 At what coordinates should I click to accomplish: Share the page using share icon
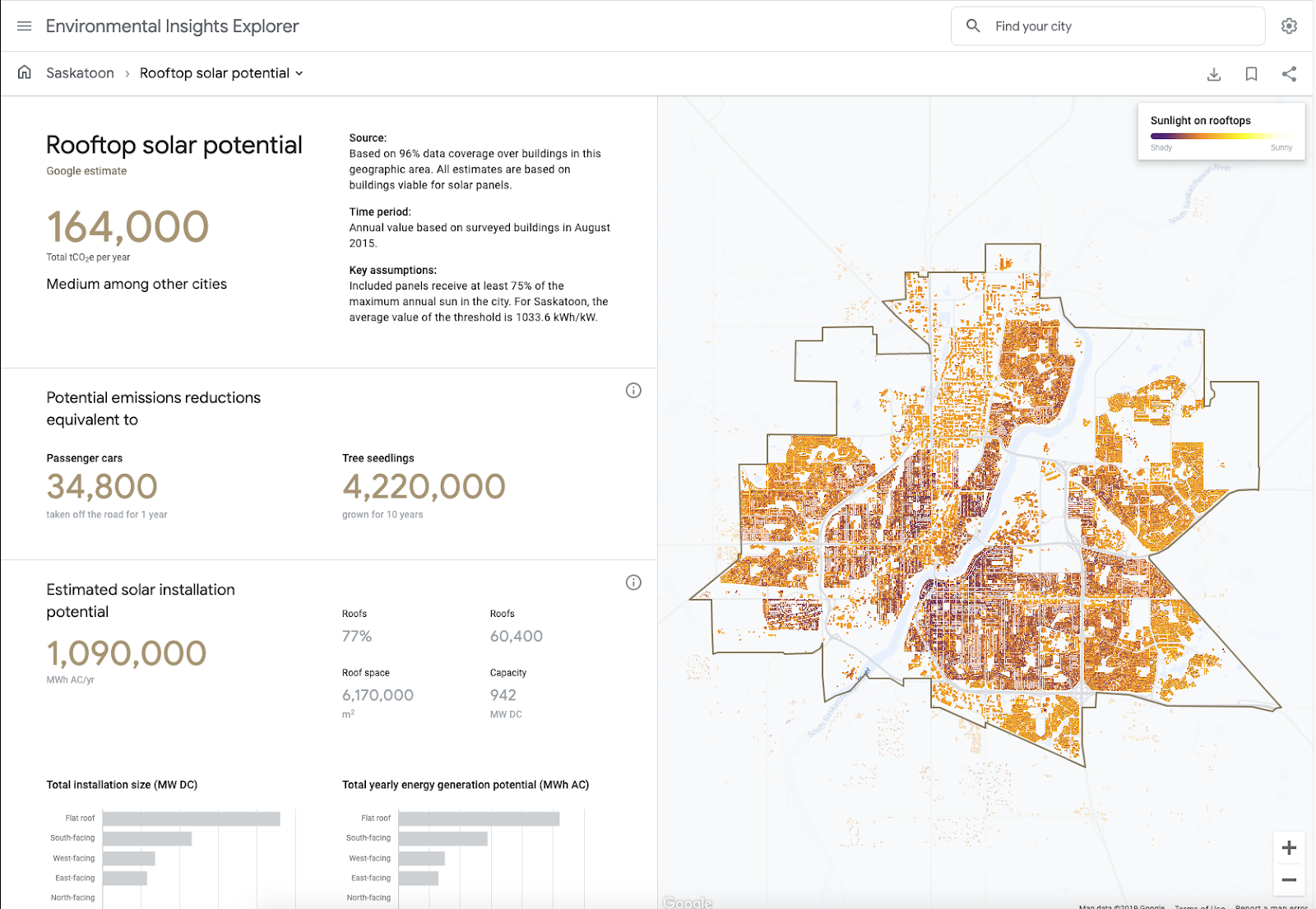1289,74
